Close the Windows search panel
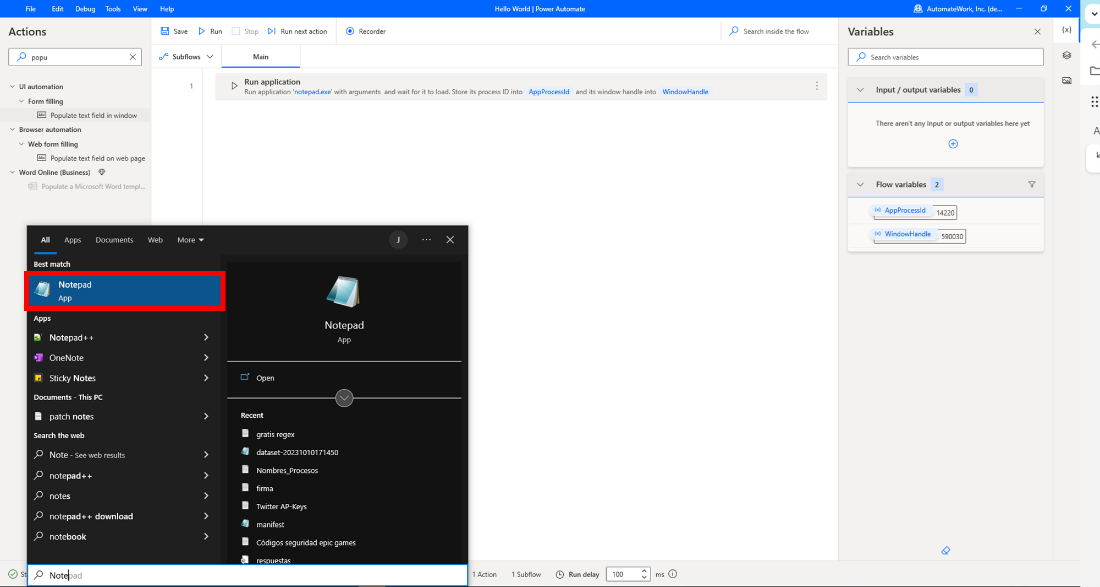The height and width of the screenshot is (587, 1100). (x=450, y=240)
